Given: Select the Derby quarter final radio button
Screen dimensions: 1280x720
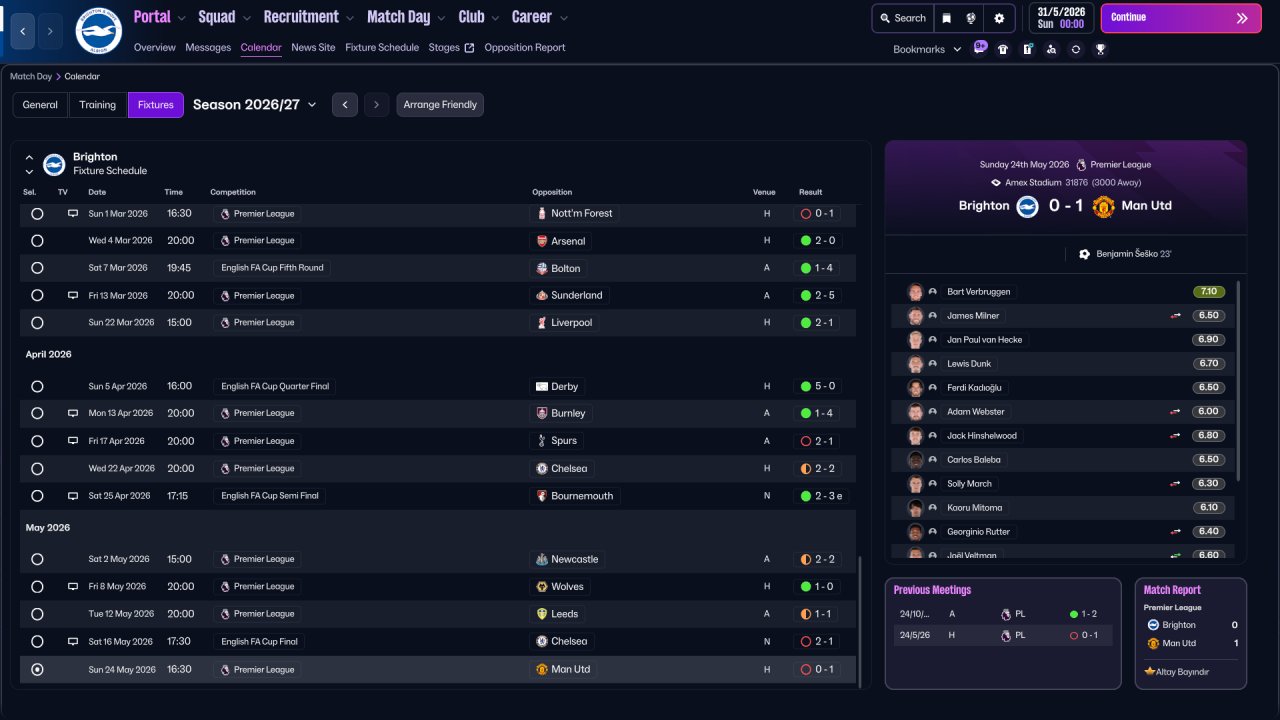Looking at the screenshot, I should (37, 386).
